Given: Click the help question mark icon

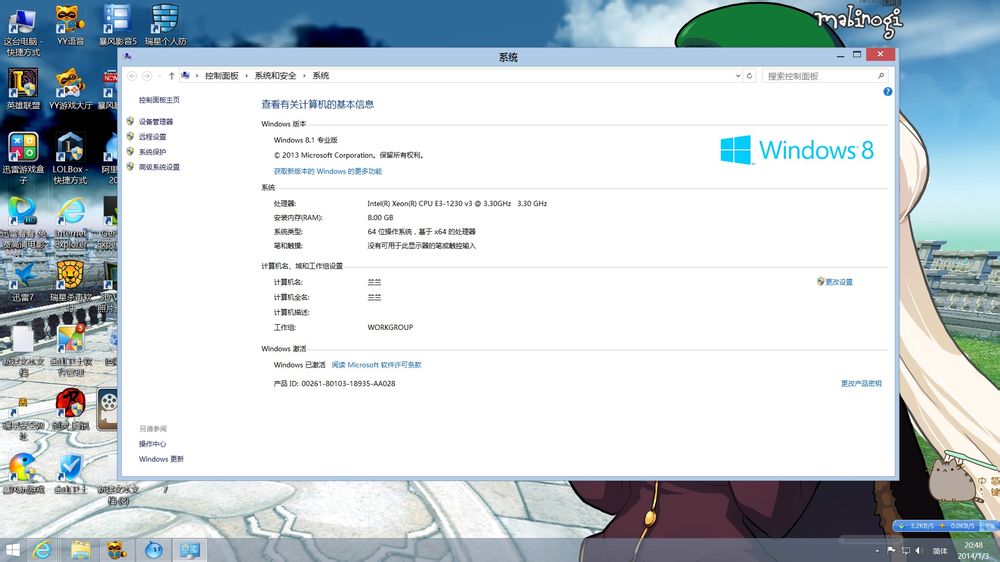Looking at the screenshot, I should click(888, 92).
